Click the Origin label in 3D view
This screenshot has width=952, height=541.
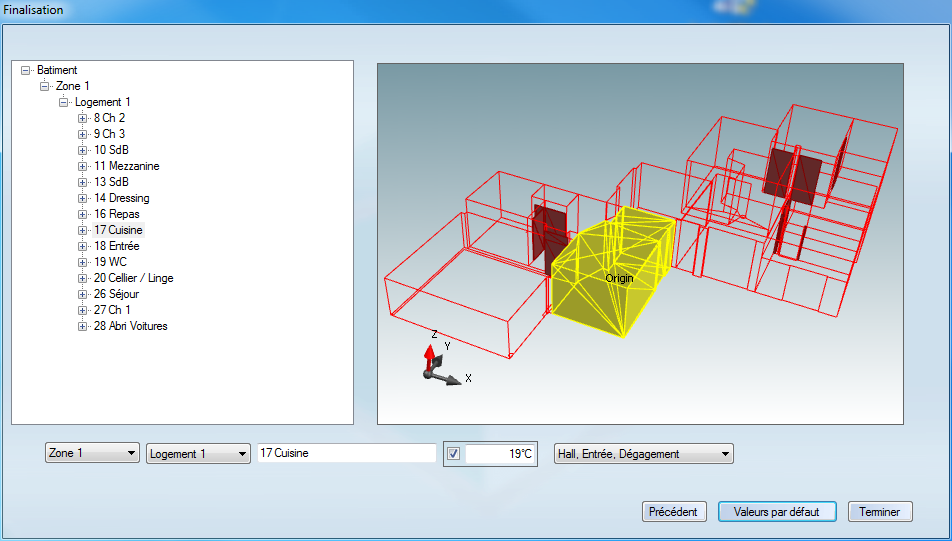click(619, 279)
